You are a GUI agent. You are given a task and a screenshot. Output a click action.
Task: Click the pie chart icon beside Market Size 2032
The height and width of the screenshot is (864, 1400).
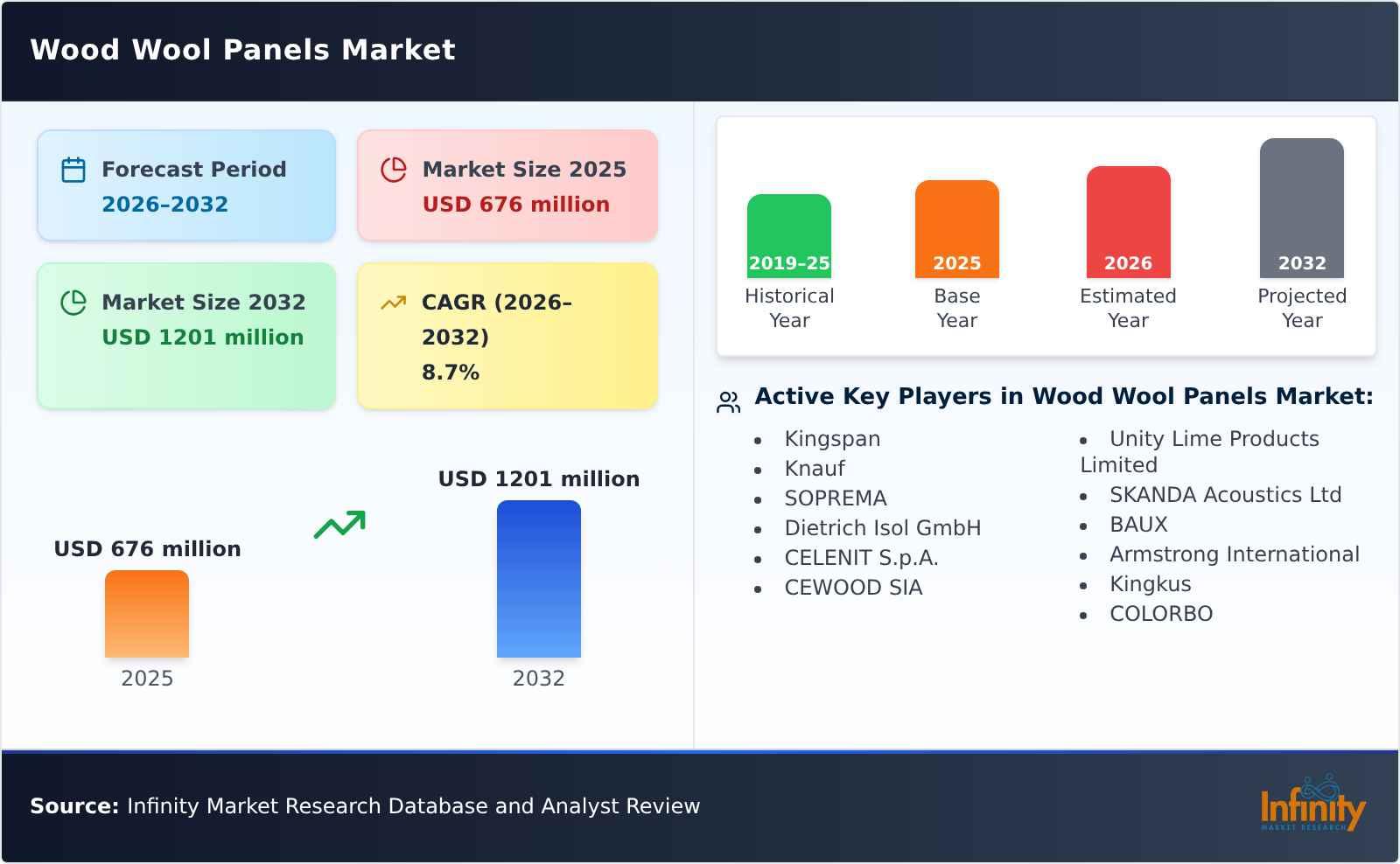tap(73, 303)
